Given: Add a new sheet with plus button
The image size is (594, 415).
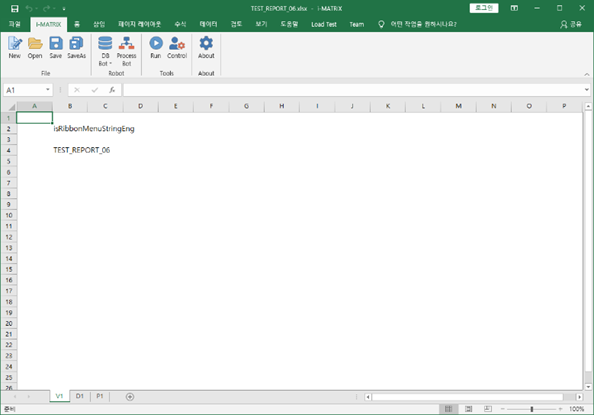Looking at the screenshot, I should point(130,397).
